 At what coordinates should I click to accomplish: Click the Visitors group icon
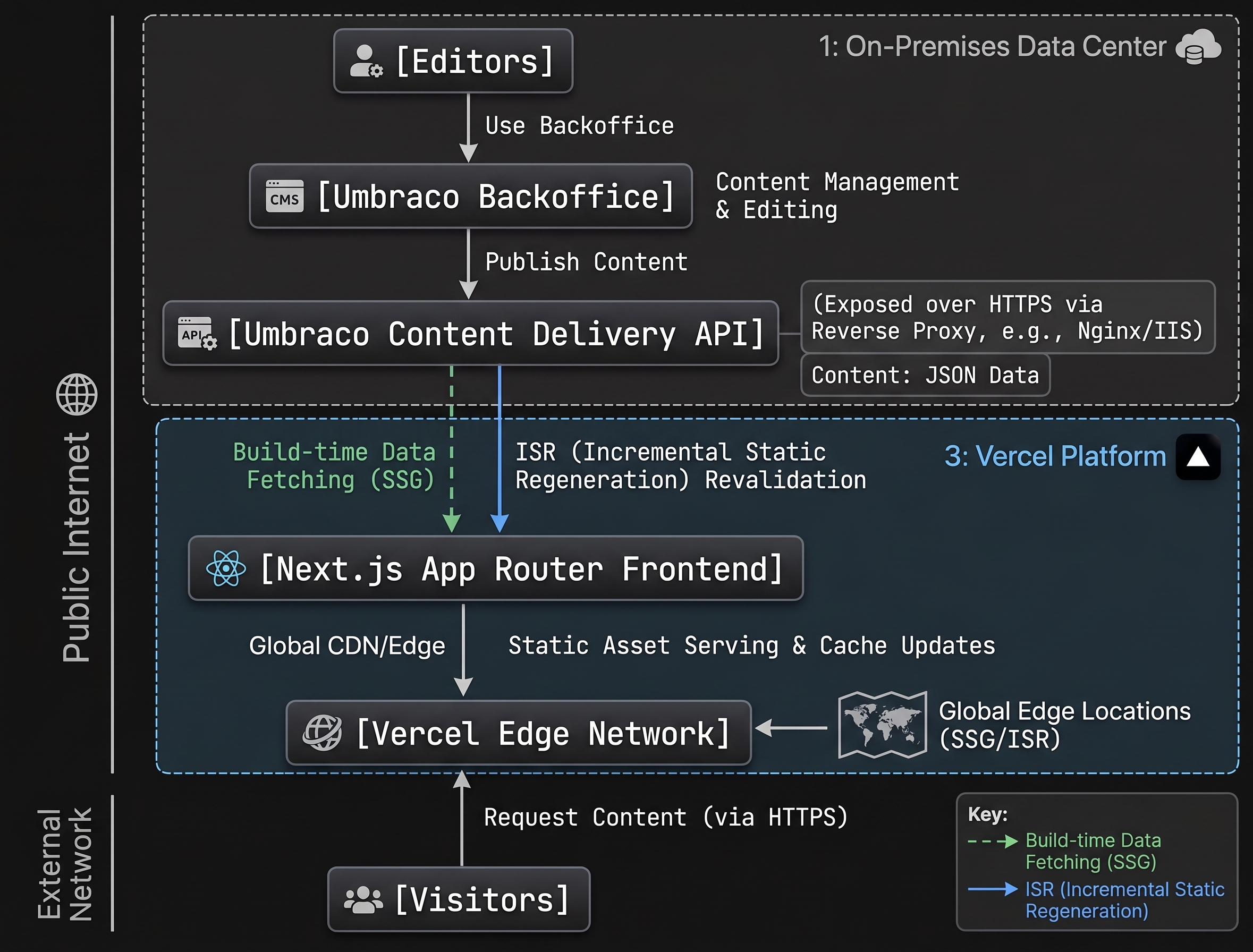363,899
